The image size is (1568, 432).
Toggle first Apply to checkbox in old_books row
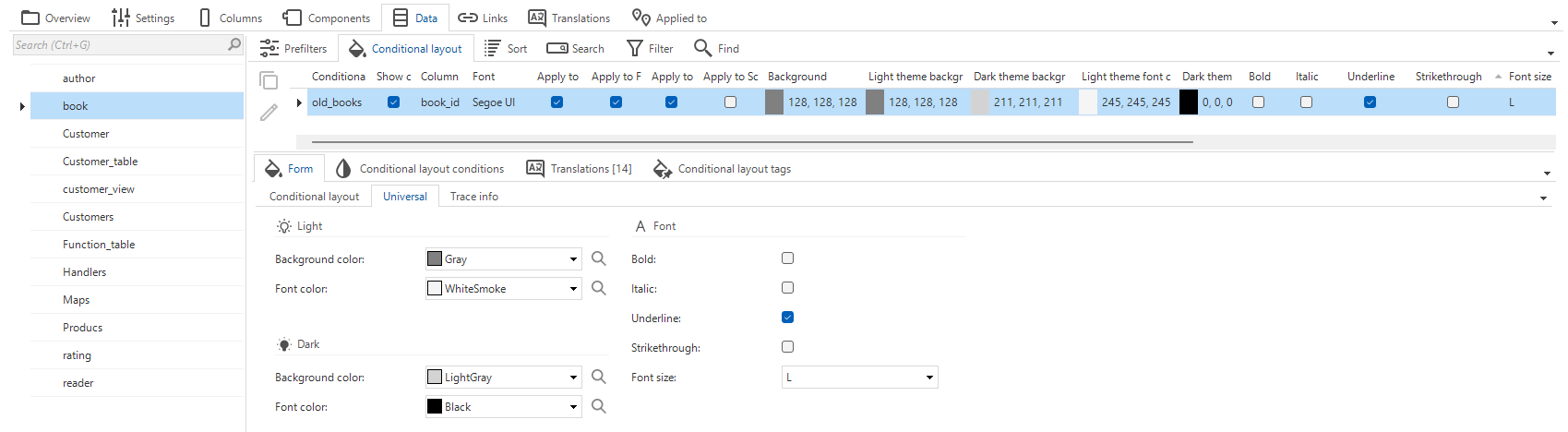pyautogui.click(x=557, y=102)
